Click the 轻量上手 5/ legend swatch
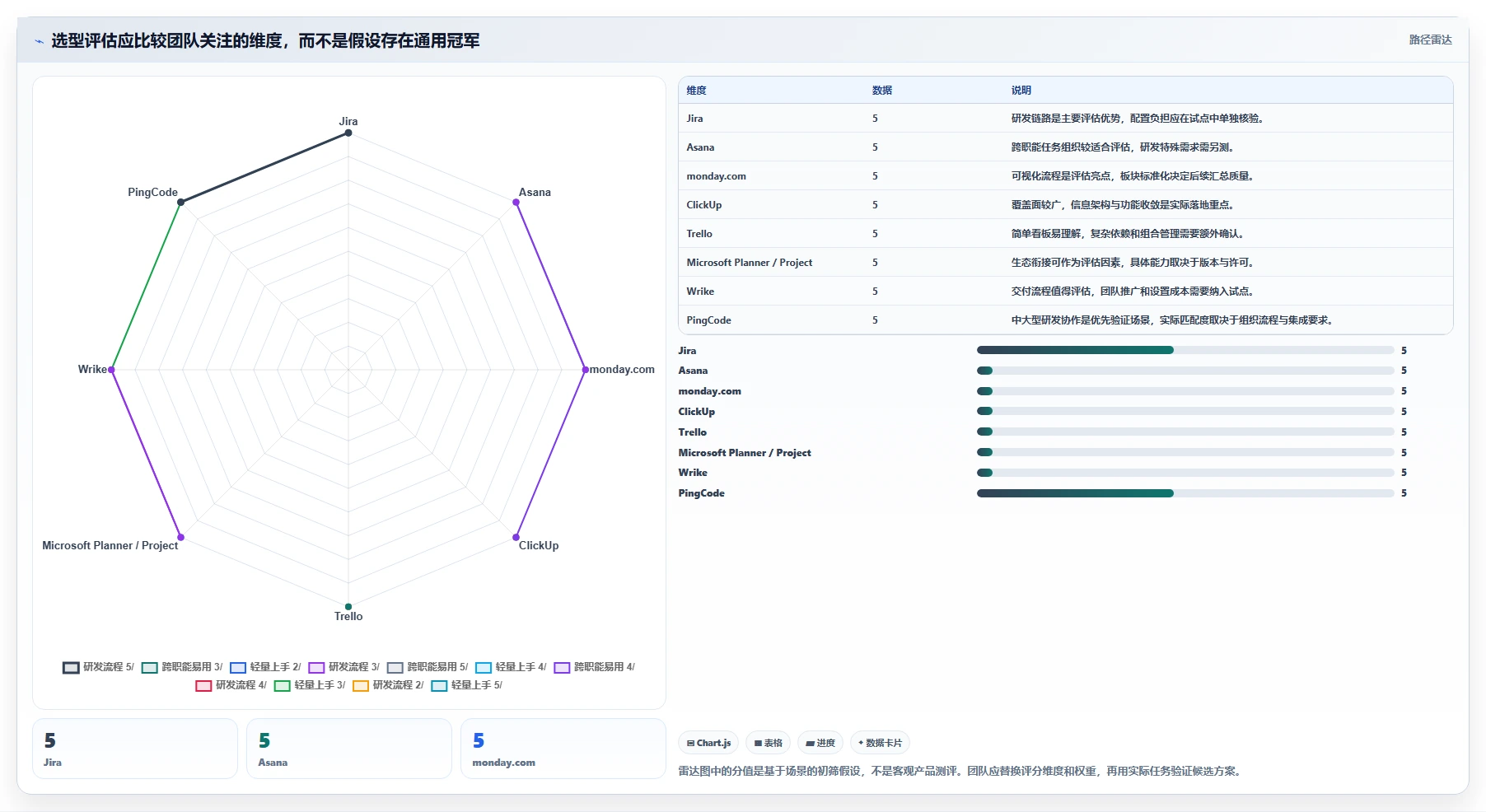Screen dimensions: 1486x812 click(439, 685)
